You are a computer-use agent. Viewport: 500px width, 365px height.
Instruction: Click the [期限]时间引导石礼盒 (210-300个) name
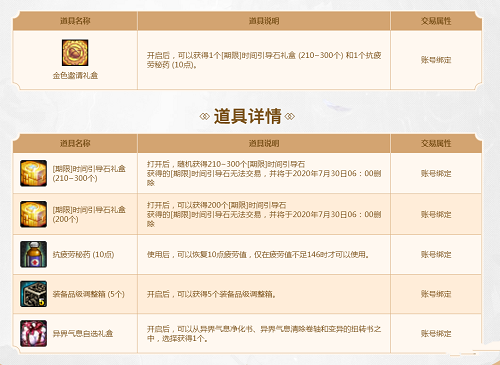(x=89, y=174)
